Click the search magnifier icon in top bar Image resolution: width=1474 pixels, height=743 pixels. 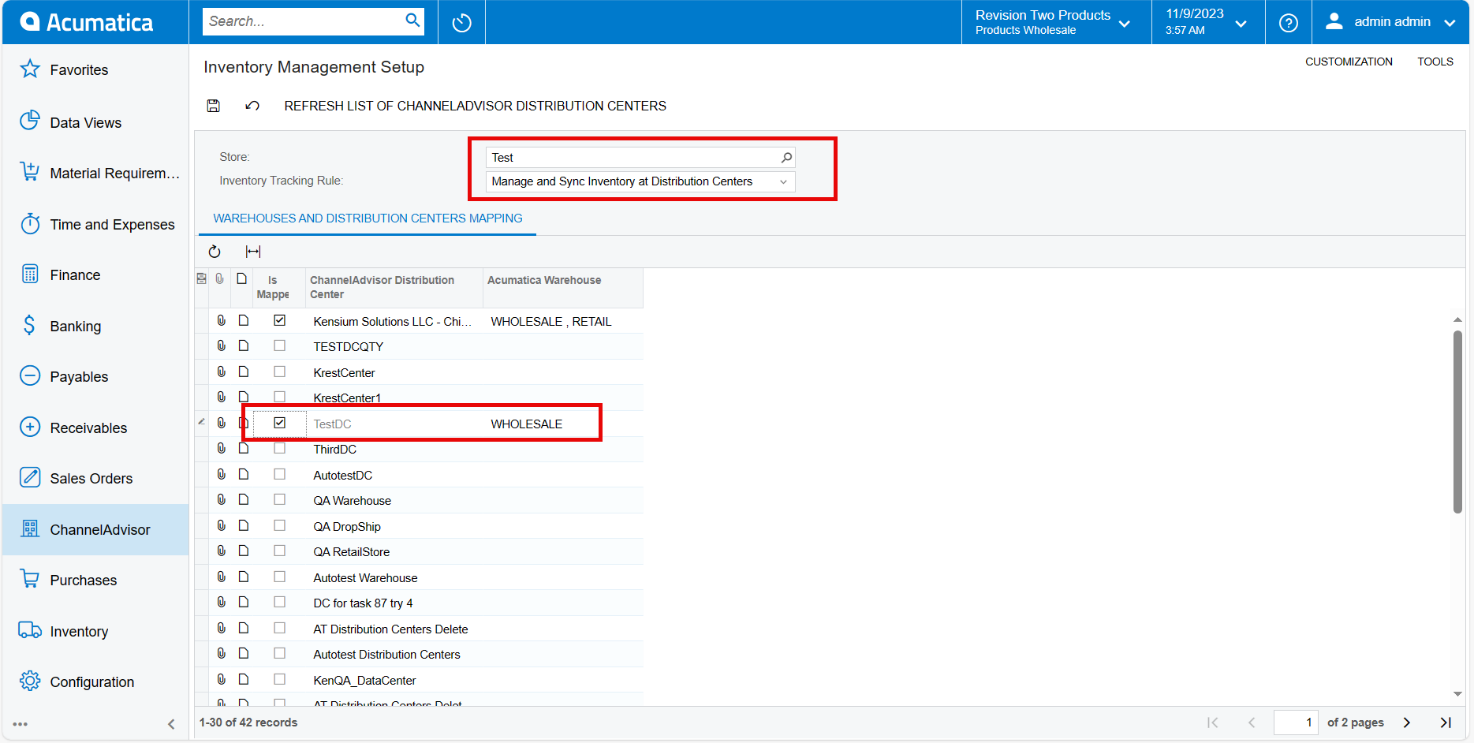(x=412, y=21)
